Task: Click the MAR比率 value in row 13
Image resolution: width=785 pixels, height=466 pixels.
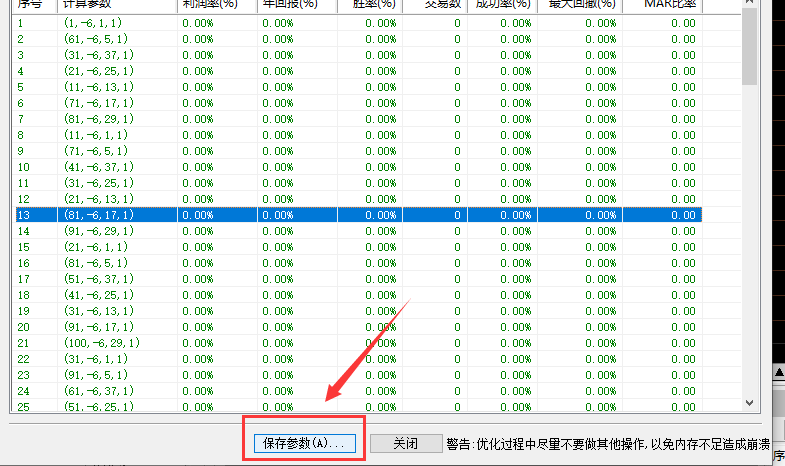Action: point(683,215)
